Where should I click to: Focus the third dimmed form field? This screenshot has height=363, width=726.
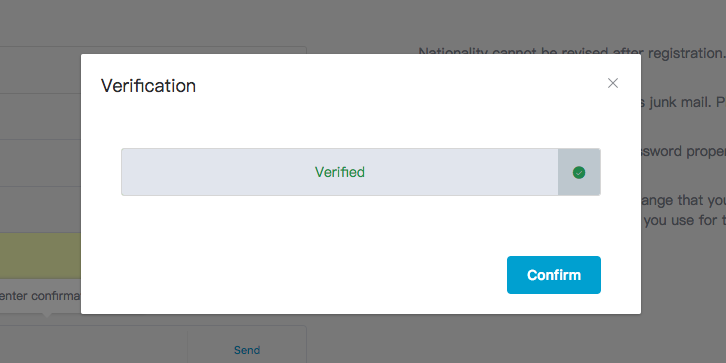40,163
